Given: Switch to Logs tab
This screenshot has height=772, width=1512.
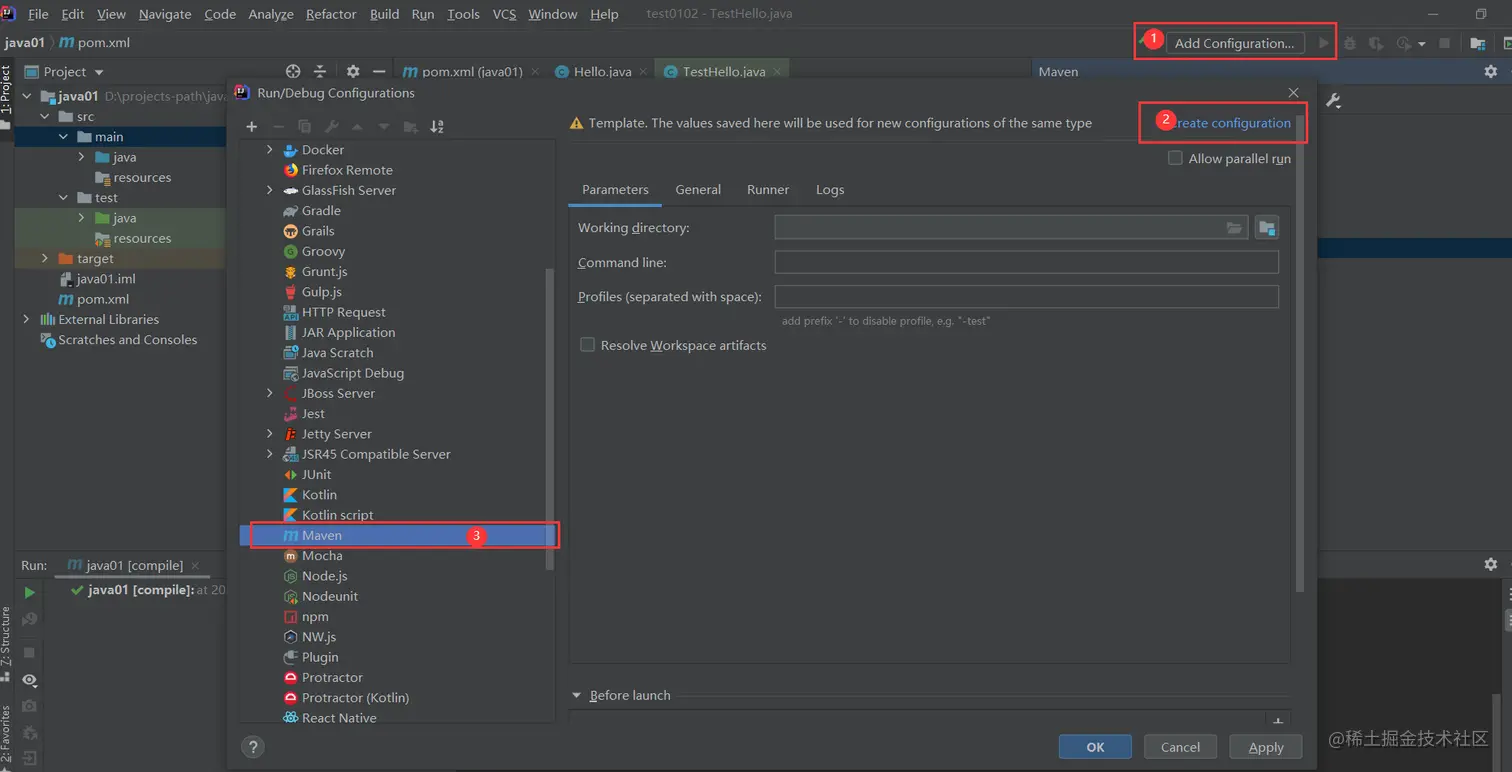Looking at the screenshot, I should coord(830,190).
